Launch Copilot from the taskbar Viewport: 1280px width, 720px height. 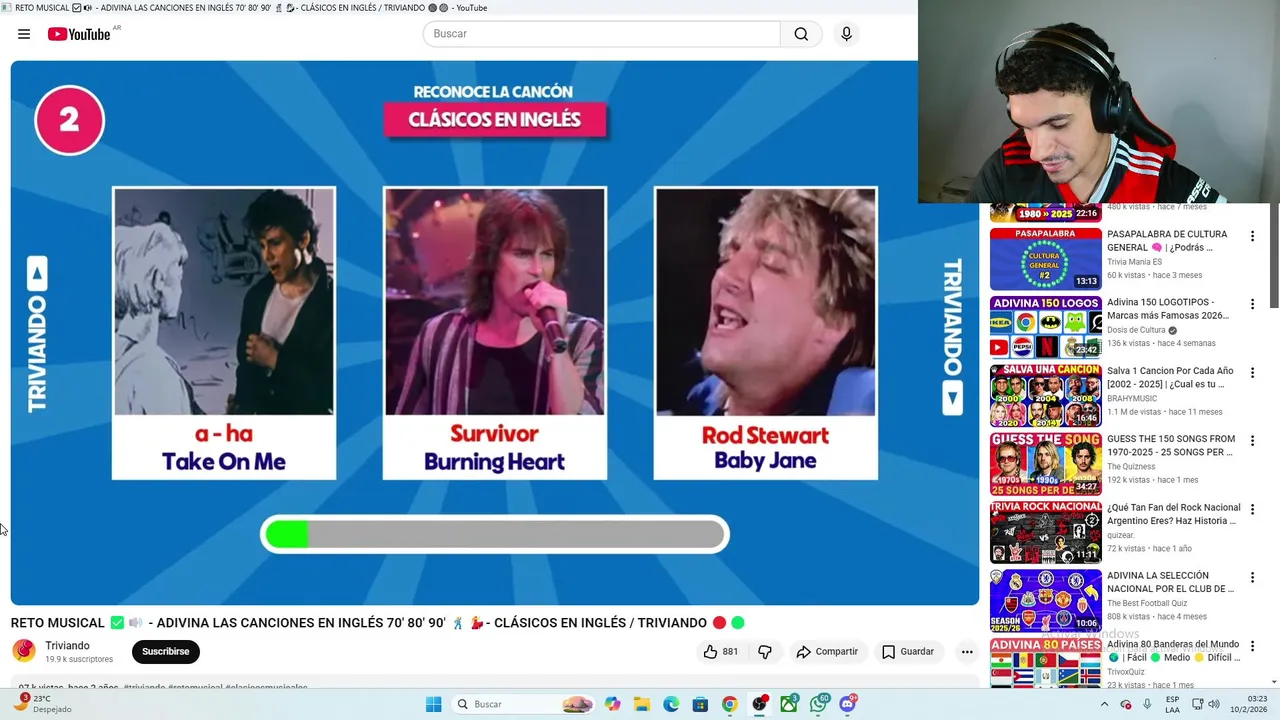(x=612, y=704)
